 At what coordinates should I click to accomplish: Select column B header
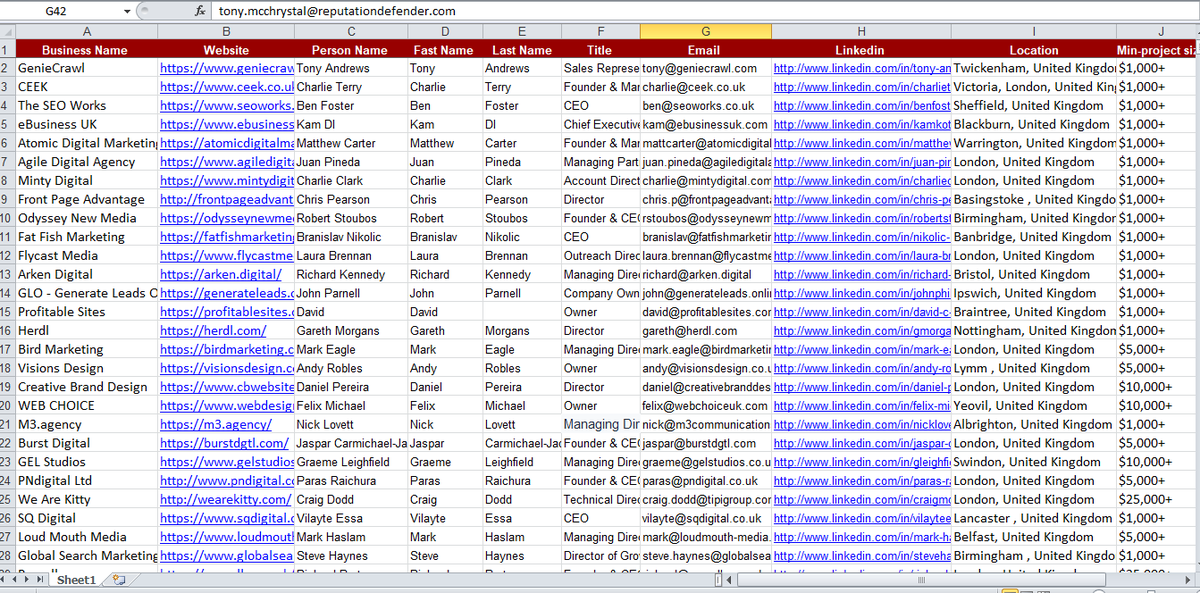pyautogui.click(x=226, y=31)
